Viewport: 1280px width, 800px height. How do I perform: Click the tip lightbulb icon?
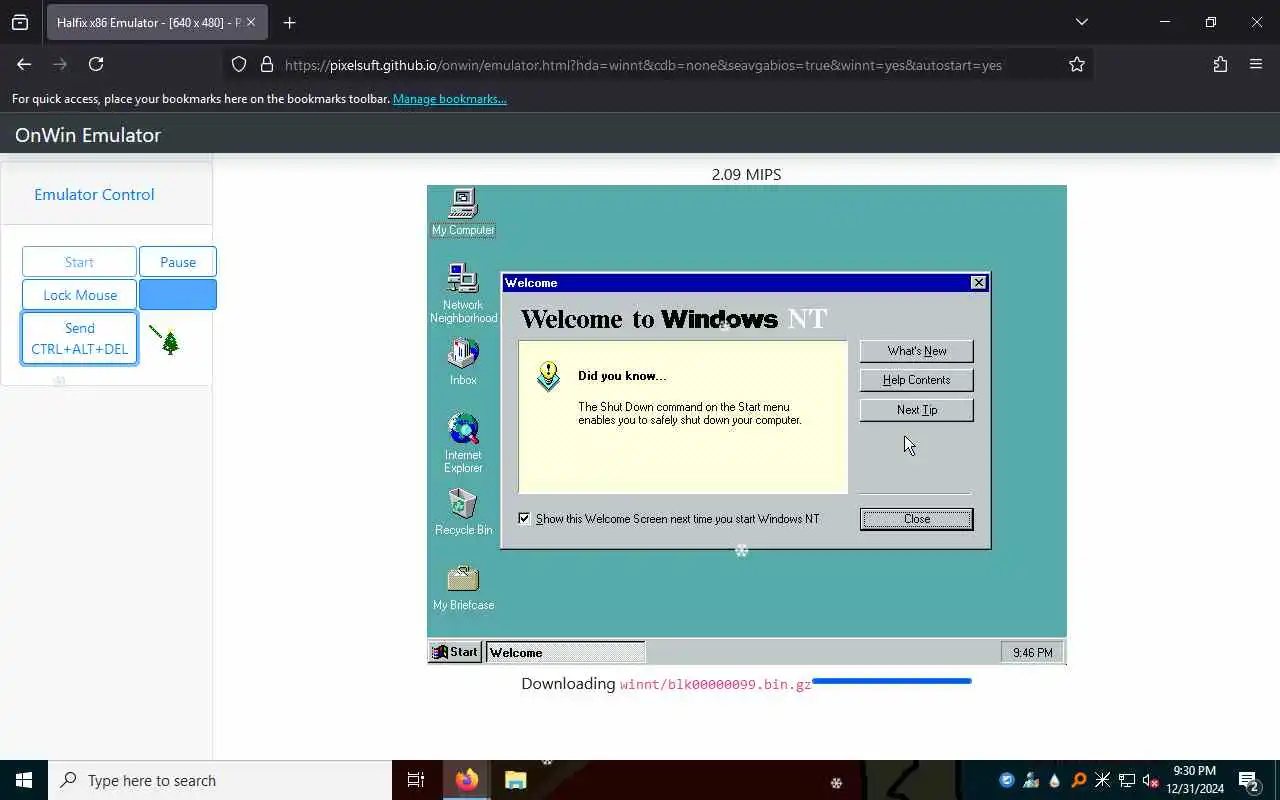[x=548, y=376]
